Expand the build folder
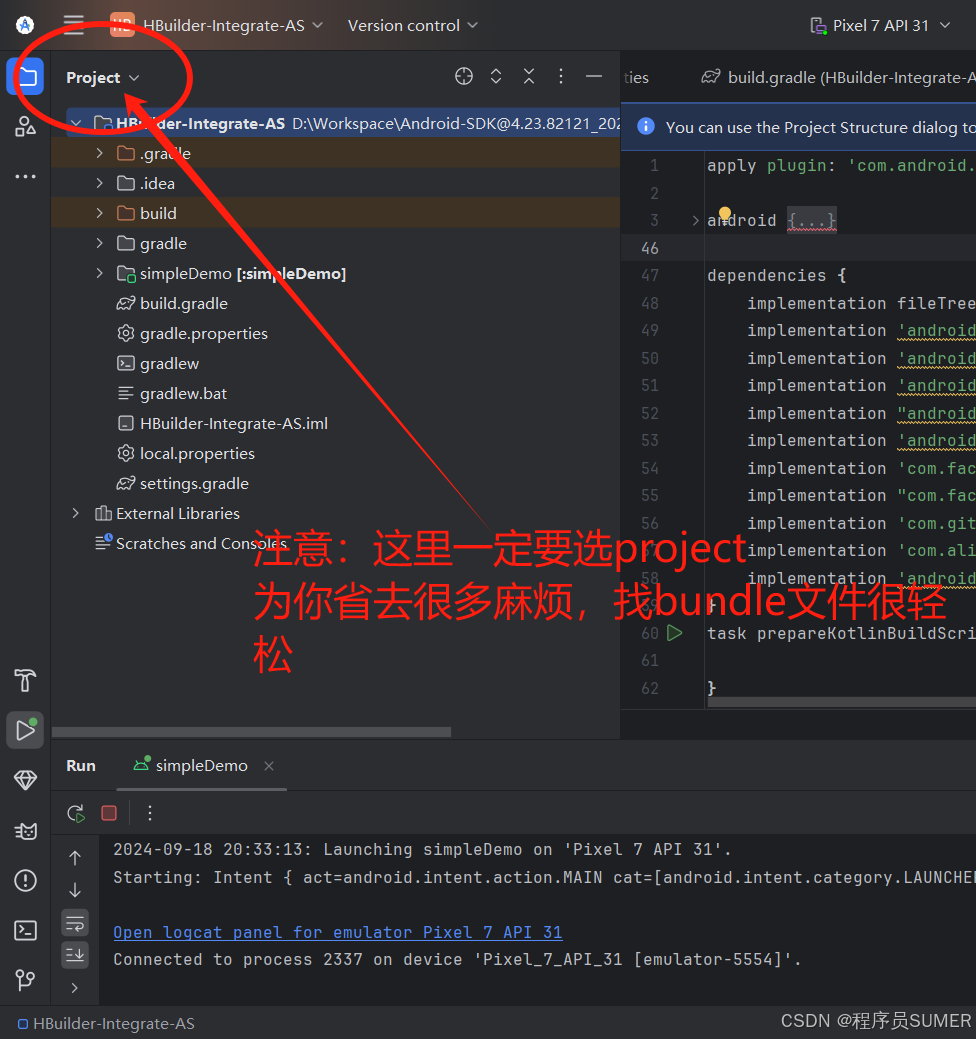 click(99, 213)
